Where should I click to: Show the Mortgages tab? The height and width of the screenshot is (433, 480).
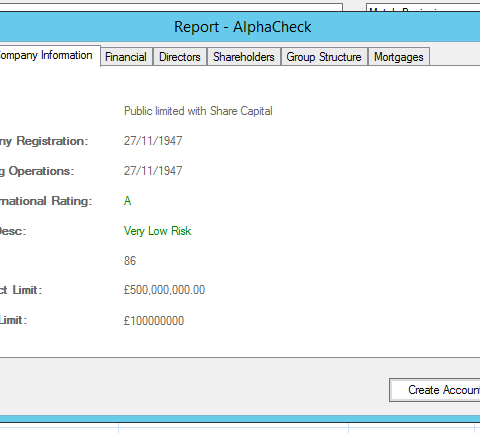[x=399, y=57]
